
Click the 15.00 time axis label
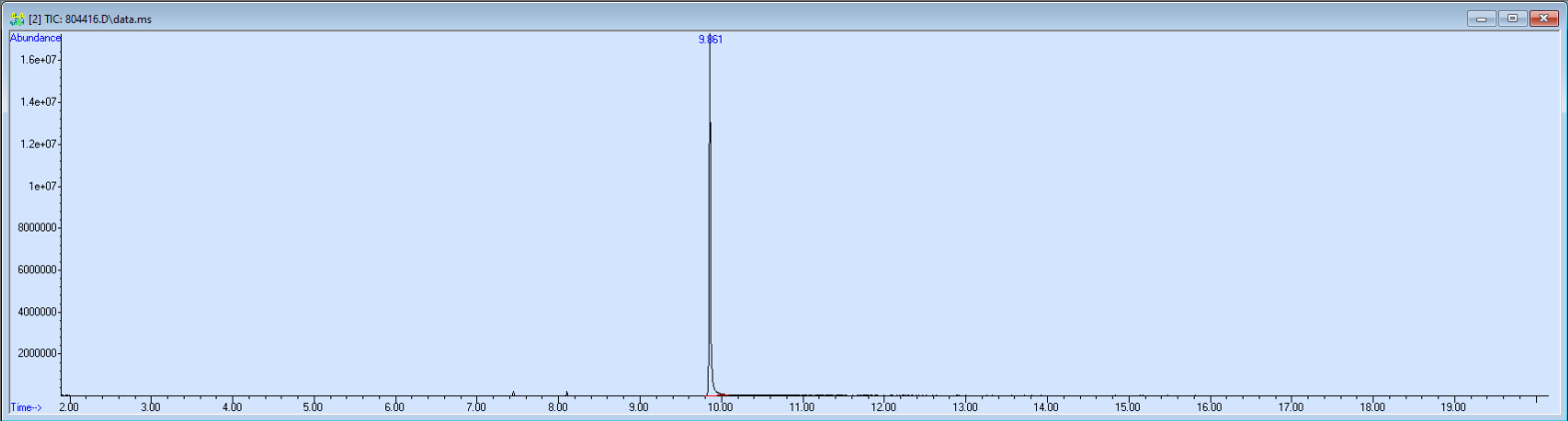[x=1127, y=407]
